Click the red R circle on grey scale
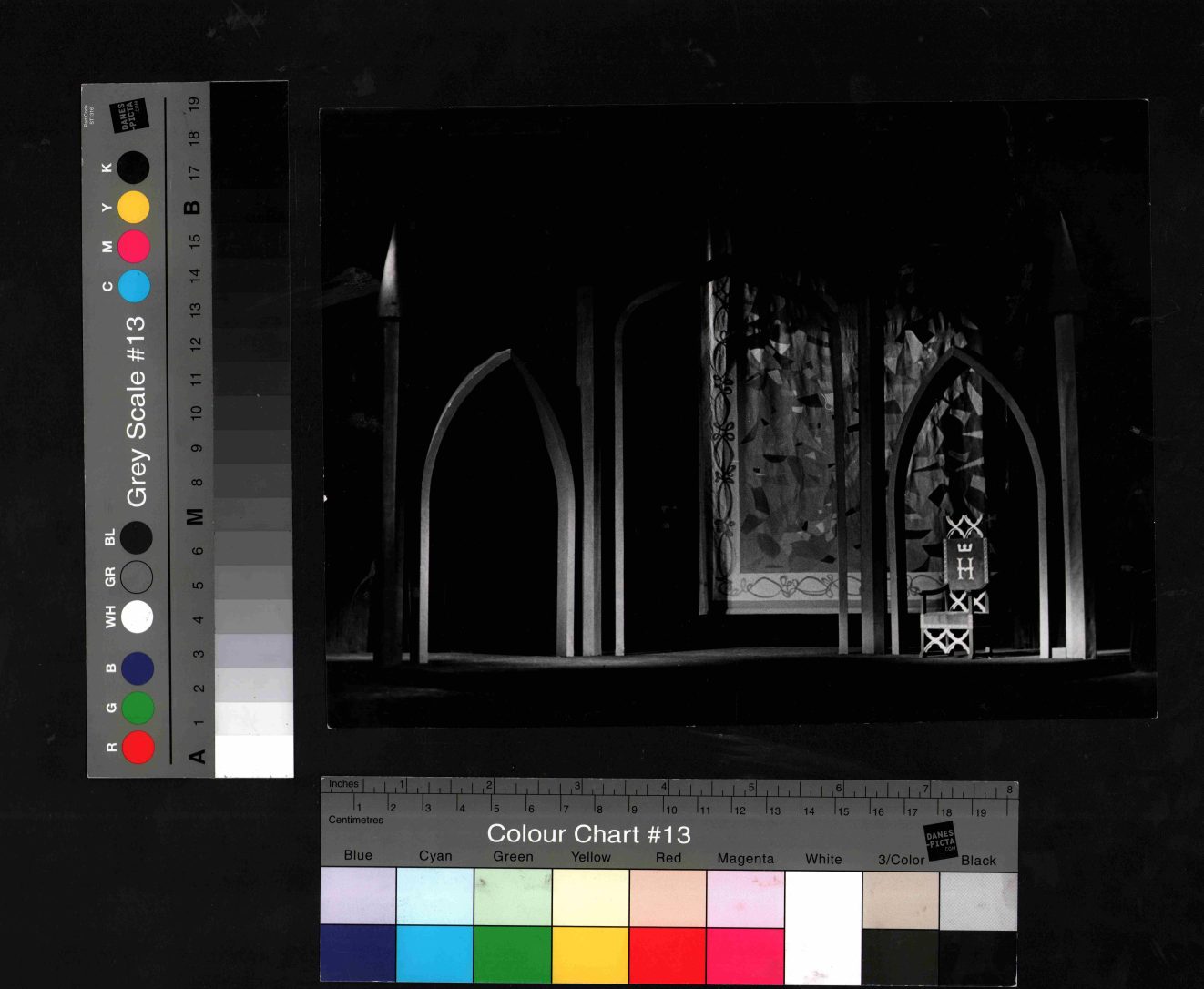 point(138,747)
